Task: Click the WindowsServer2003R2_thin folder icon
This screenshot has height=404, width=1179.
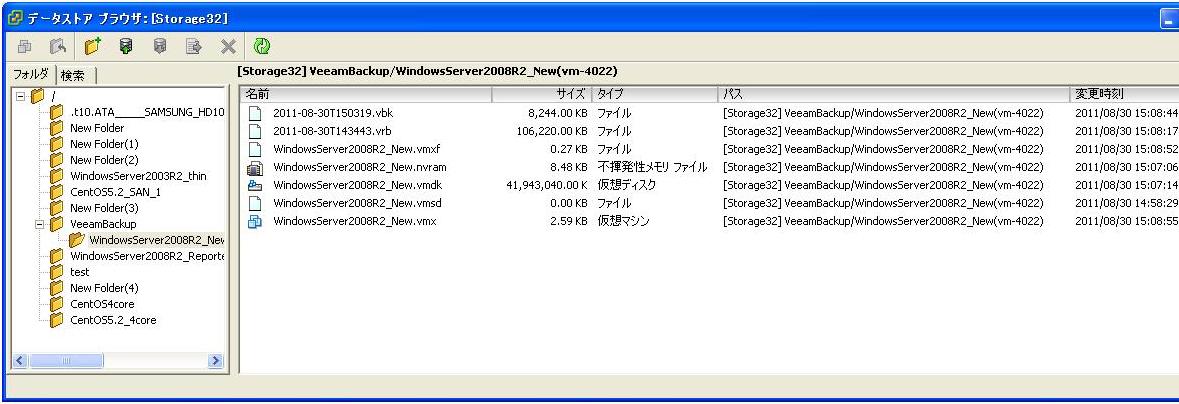Action: coord(56,176)
